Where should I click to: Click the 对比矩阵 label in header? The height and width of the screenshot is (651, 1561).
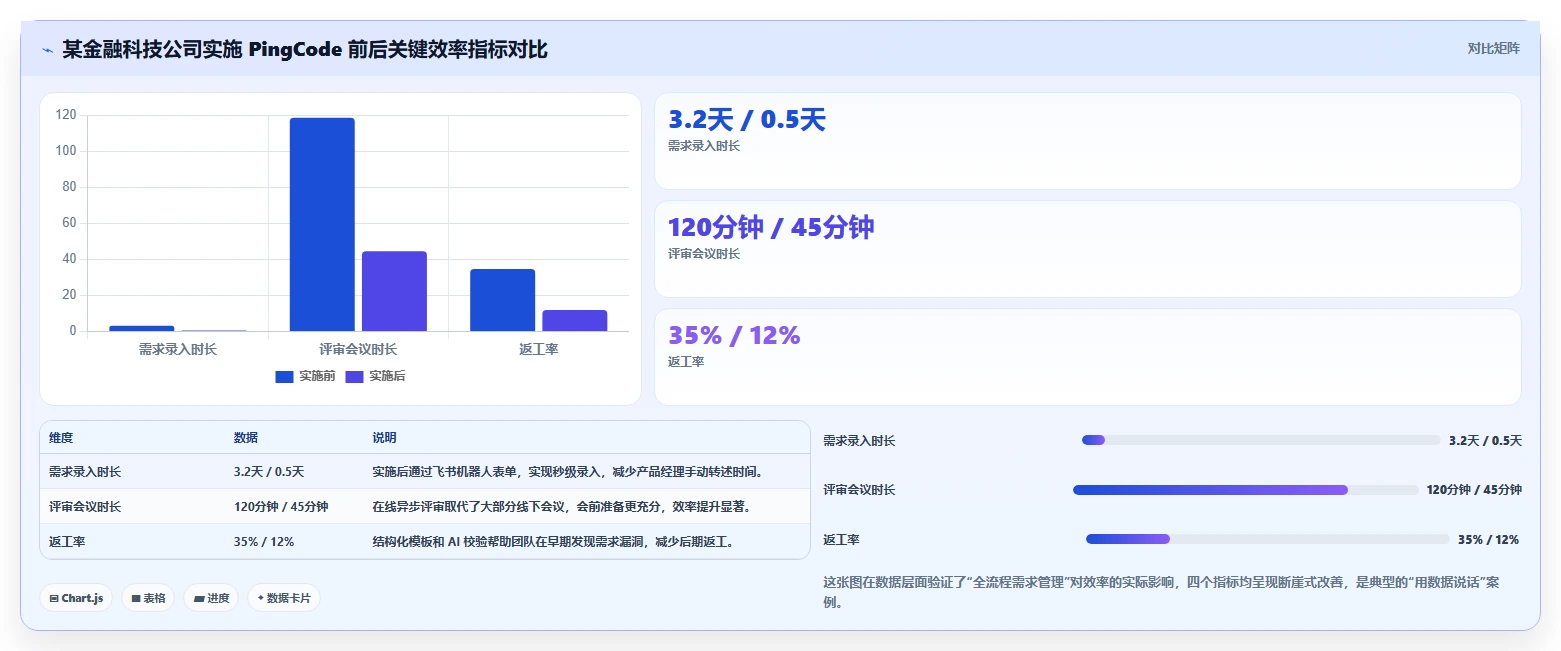(1493, 48)
